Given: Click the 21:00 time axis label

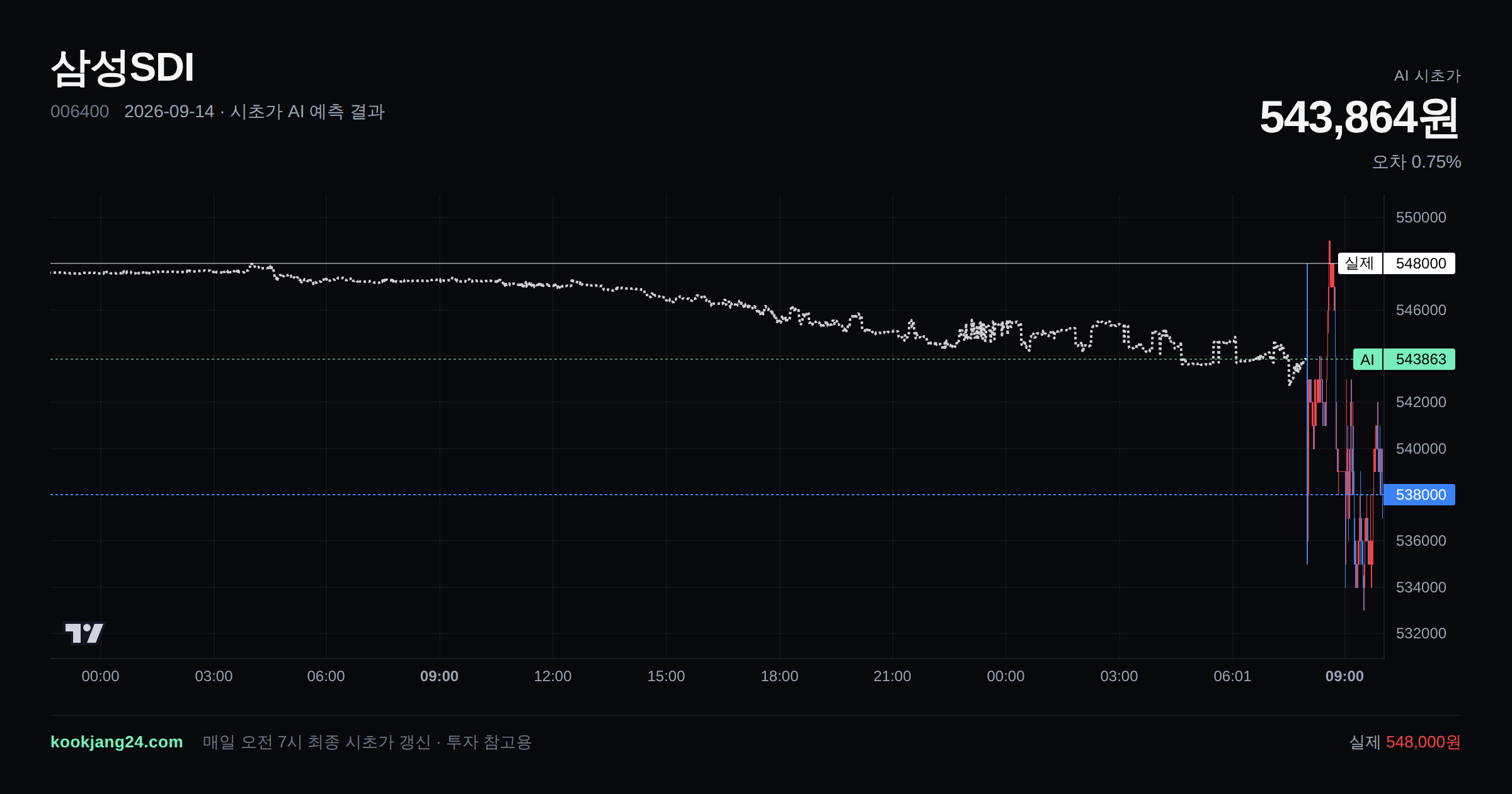Looking at the screenshot, I should click(x=892, y=676).
